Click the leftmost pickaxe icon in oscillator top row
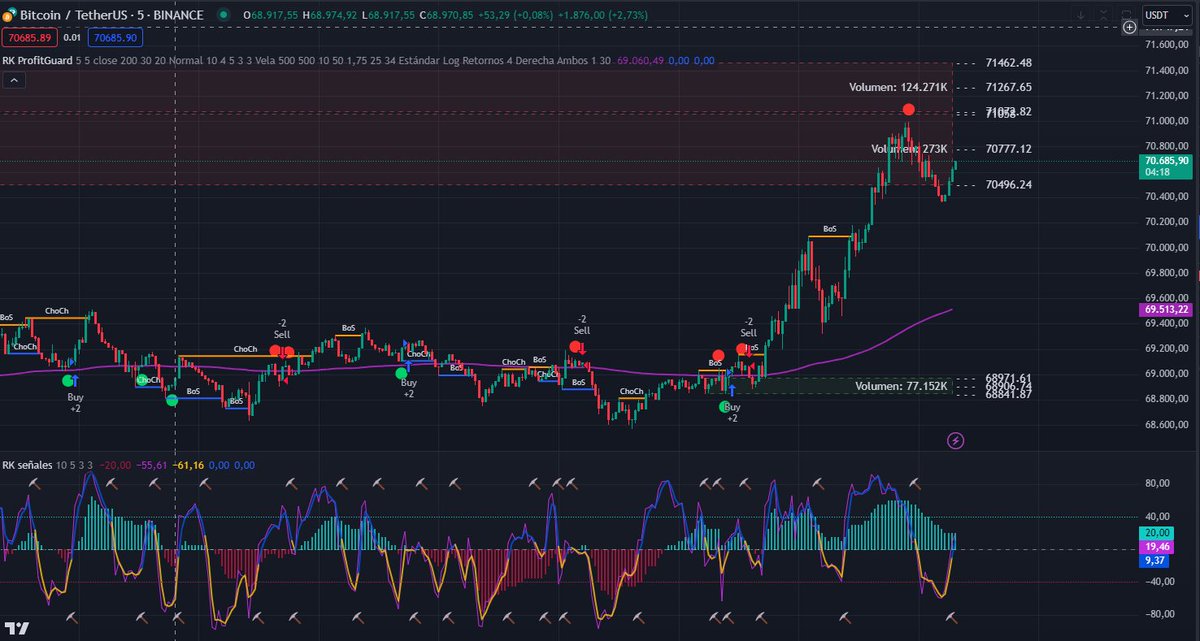This screenshot has height=641, width=1200. coord(33,483)
